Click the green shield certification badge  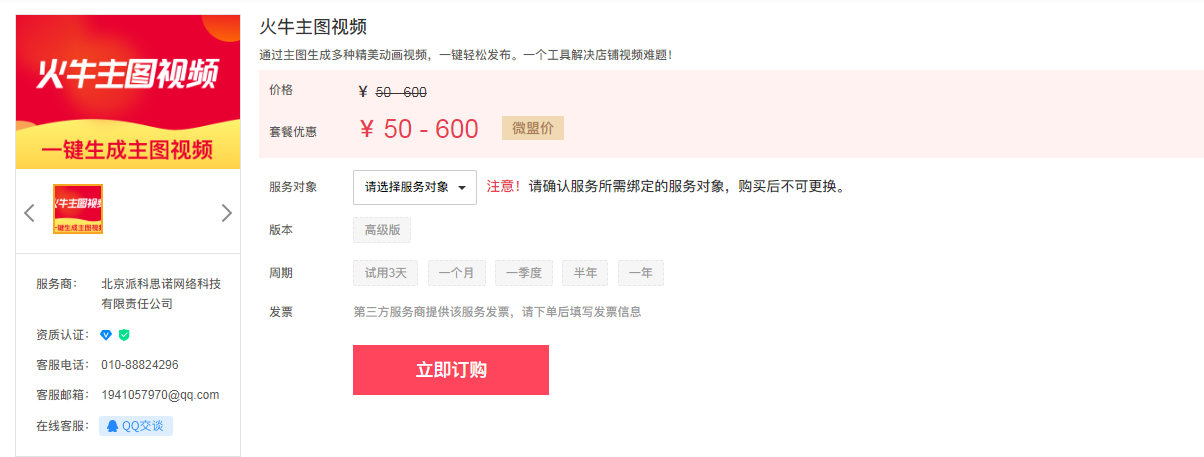coord(124,335)
